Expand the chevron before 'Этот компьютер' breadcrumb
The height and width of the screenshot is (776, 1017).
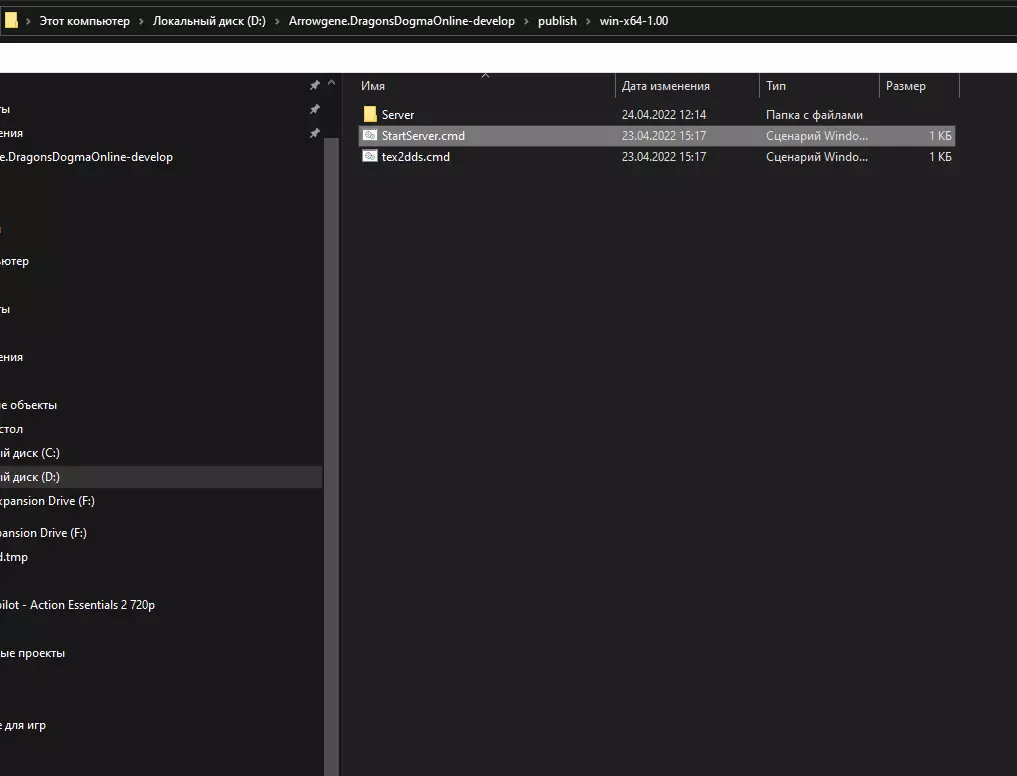[x=29, y=21]
